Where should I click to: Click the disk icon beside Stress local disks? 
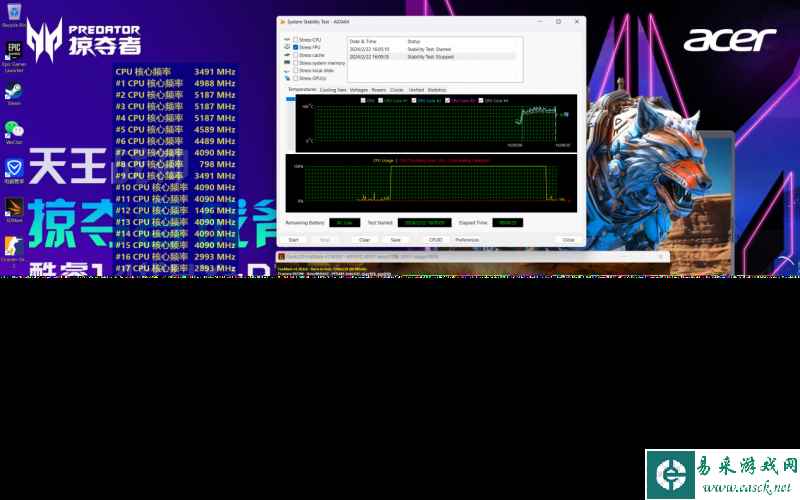[x=287, y=71]
